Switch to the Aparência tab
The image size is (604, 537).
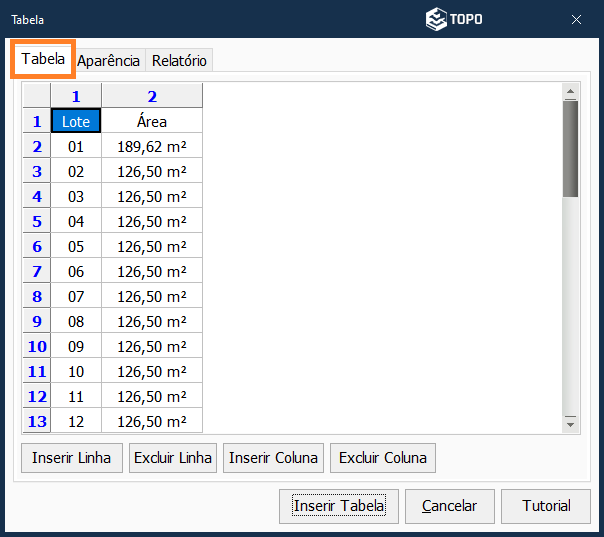coord(109,61)
